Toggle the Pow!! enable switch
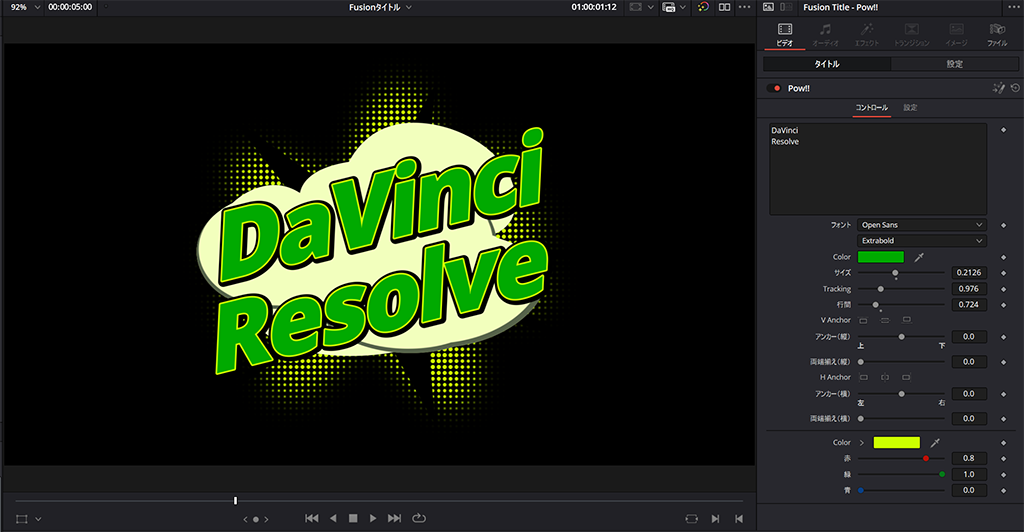 pos(774,88)
